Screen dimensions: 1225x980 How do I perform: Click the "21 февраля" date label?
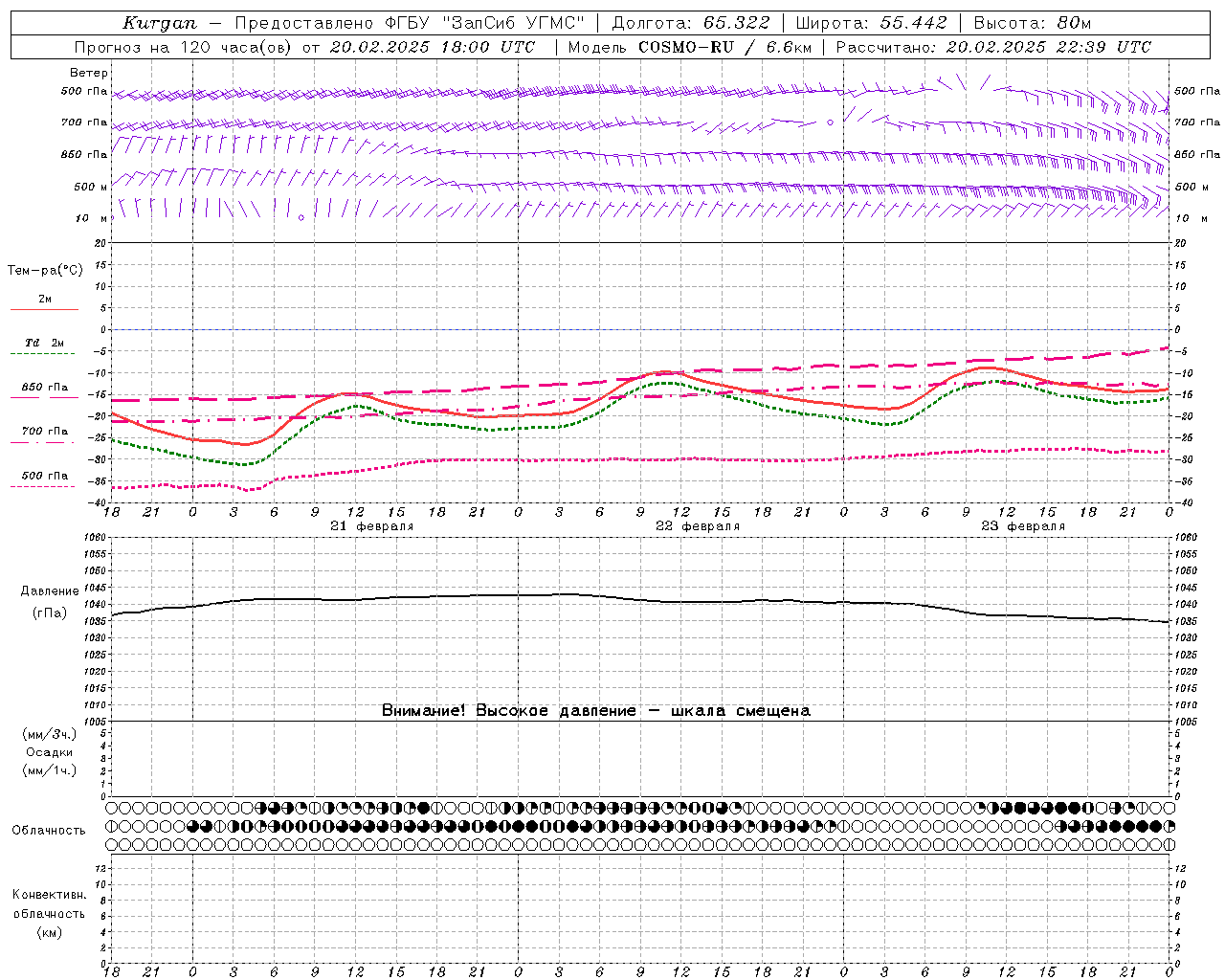click(x=372, y=526)
